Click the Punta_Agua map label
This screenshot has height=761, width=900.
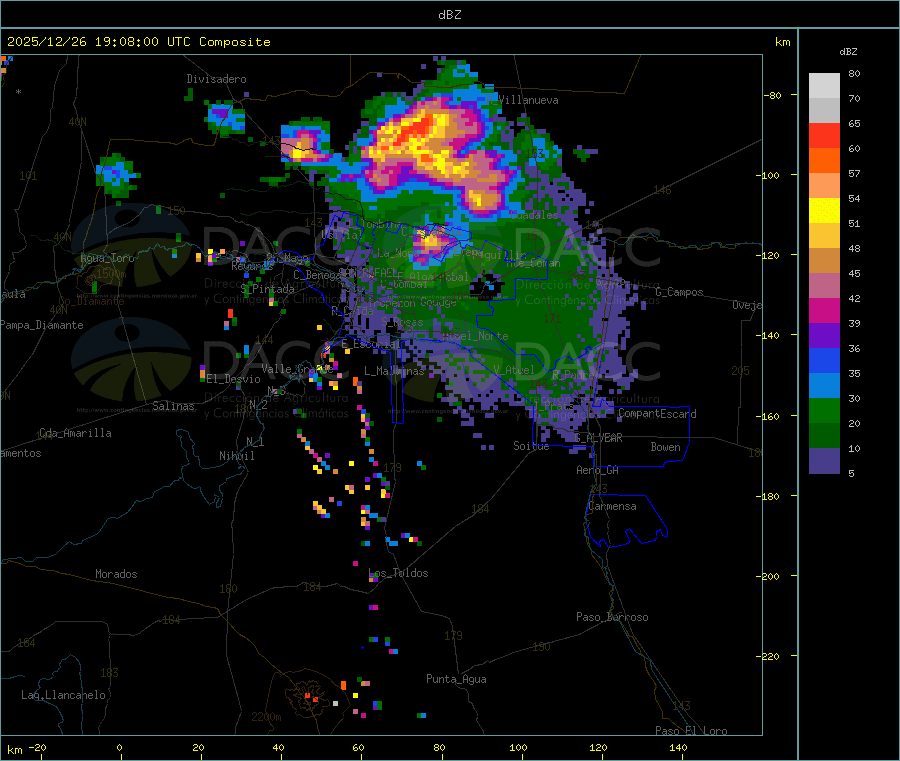point(456,679)
